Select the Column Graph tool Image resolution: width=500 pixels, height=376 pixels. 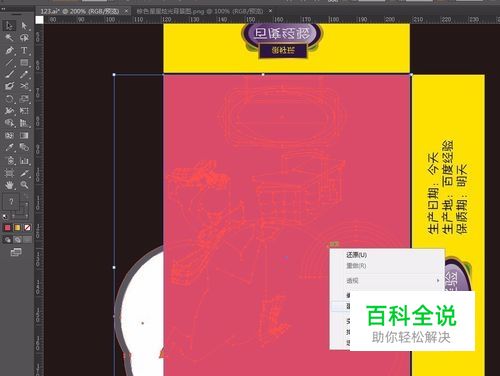coord(24,160)
